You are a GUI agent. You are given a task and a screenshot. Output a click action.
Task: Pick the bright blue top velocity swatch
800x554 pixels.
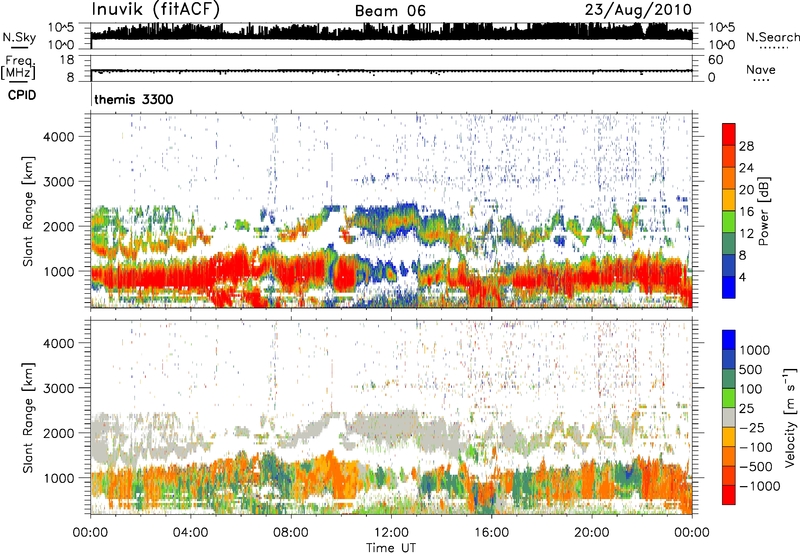coord(729,340)
